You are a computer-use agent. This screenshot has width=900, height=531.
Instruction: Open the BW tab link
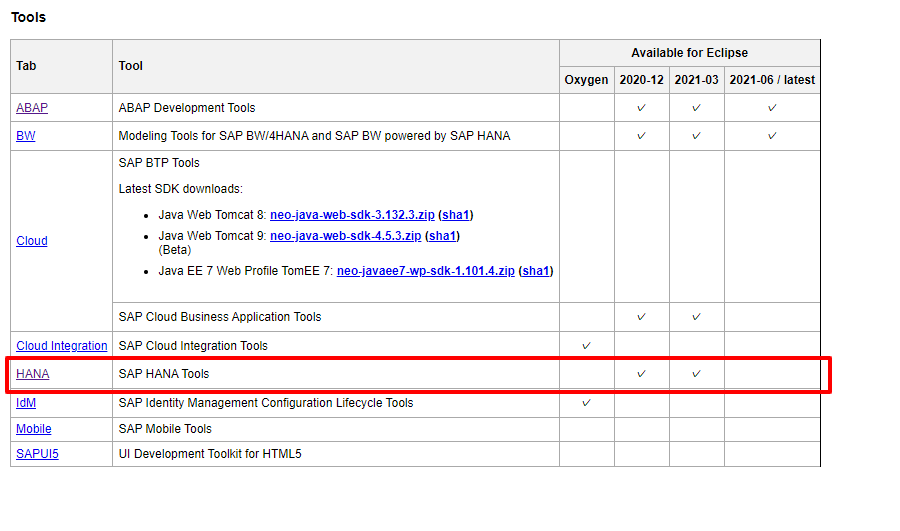coord(26,136)
